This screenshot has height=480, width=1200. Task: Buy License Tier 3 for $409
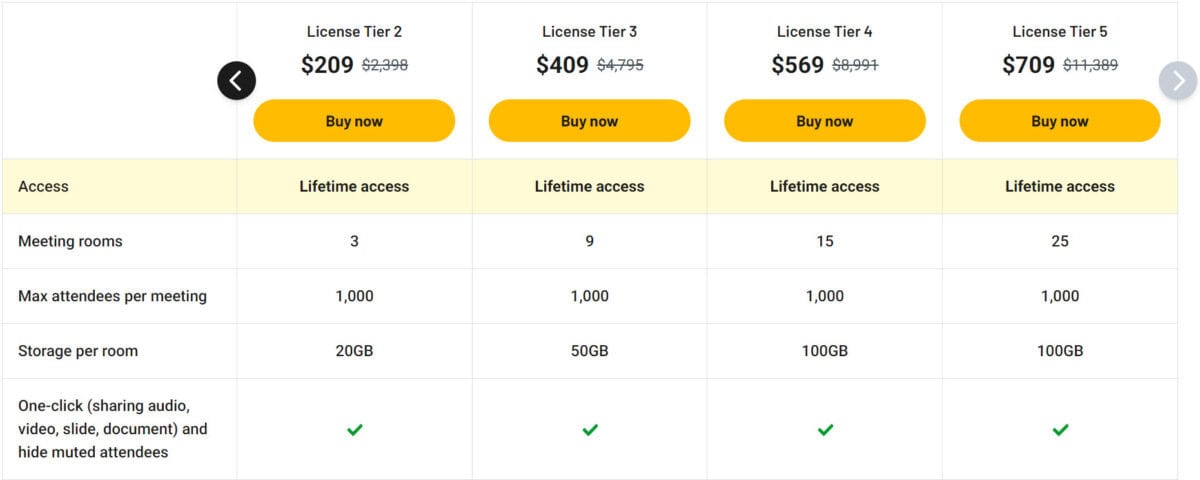pos(590,121)
